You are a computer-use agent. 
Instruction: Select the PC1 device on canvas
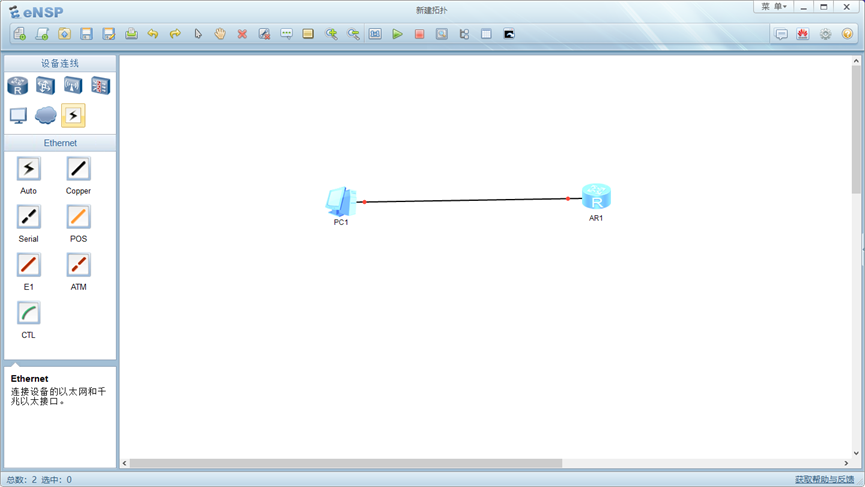coord(341,202)
